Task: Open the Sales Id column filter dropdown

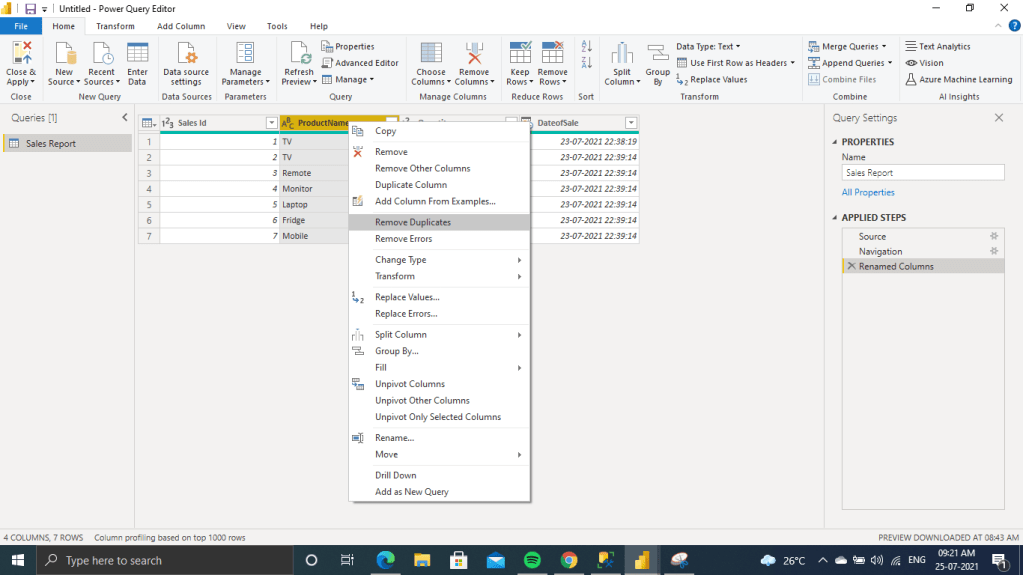Action: point(271,123)
